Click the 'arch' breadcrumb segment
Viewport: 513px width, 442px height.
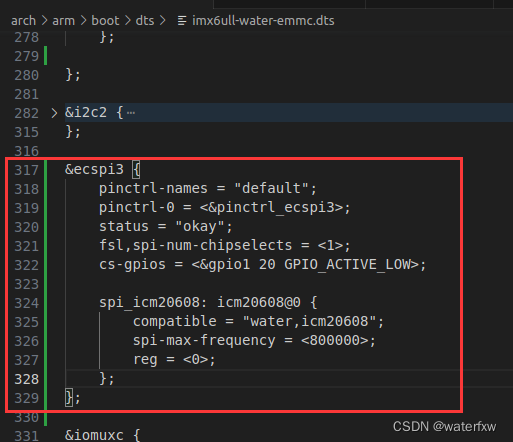[23, 21]
